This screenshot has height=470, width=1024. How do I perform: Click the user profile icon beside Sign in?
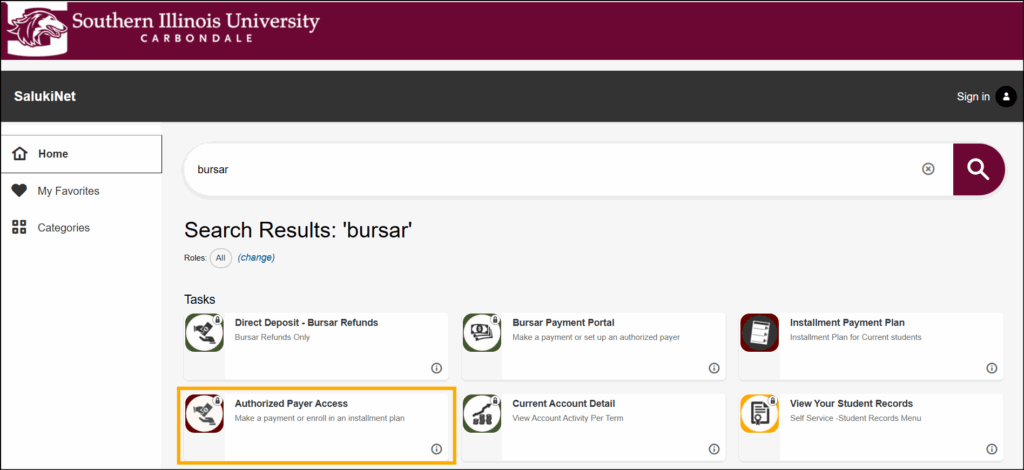coord(1006,96)
